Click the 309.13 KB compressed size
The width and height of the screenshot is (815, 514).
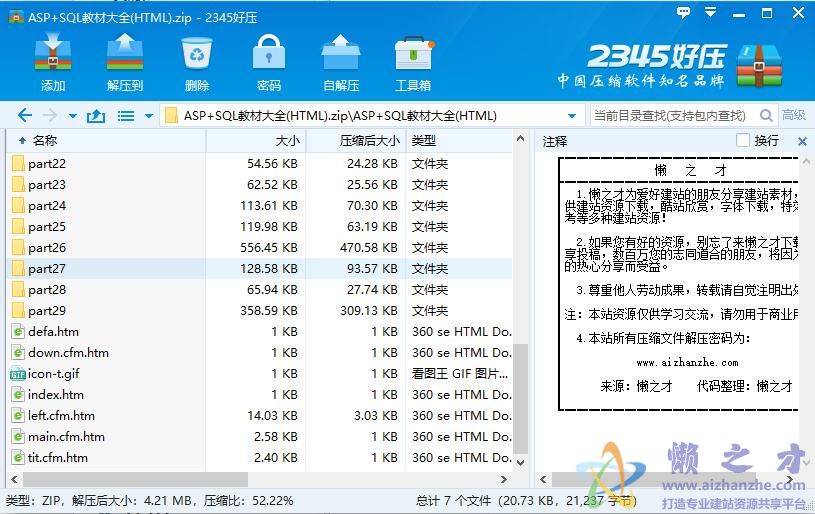[369, 311]
